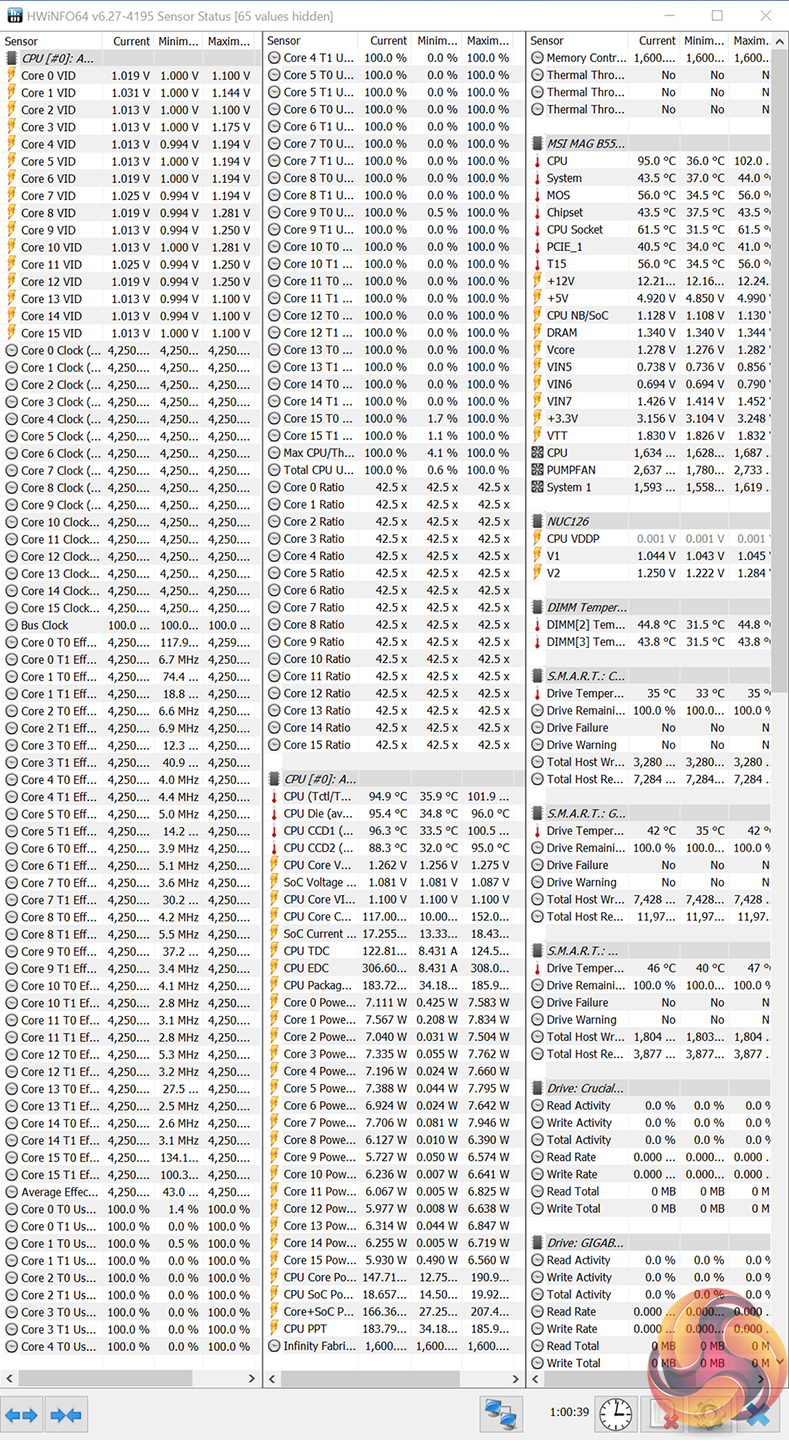
Task: Click the lightning bolt icon beside Vcore
Action: pyautogui.click(x=537, y=350)
